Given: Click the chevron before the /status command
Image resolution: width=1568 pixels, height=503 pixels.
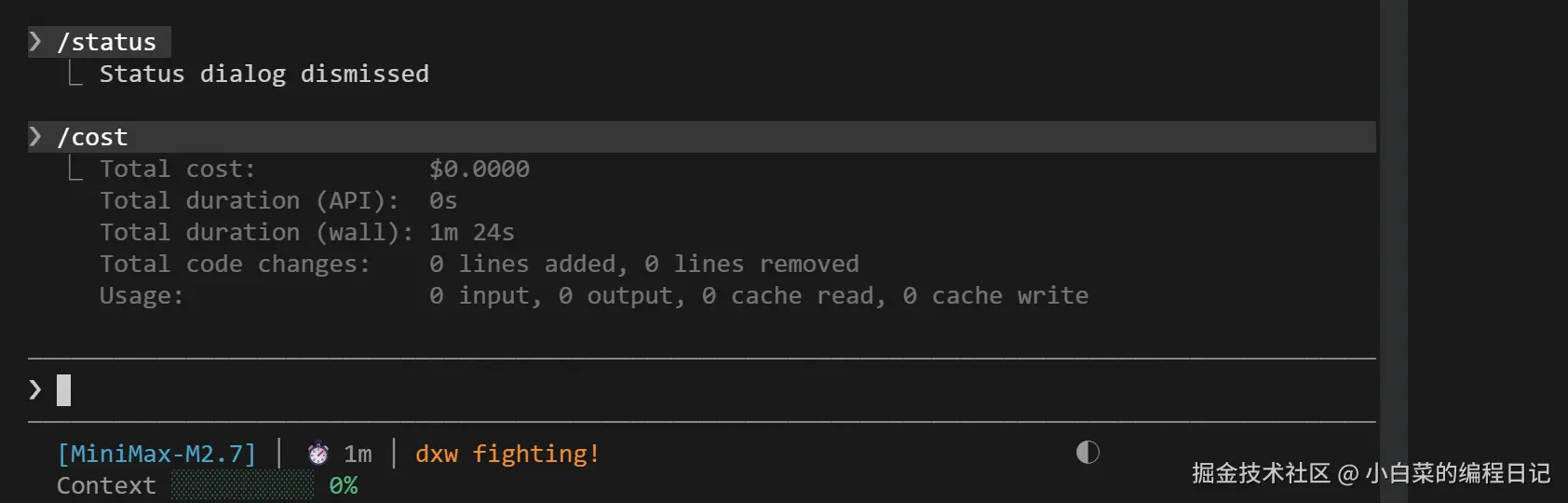Looking at the screenshot, I should pyautogui.click(x=35, y=41).
